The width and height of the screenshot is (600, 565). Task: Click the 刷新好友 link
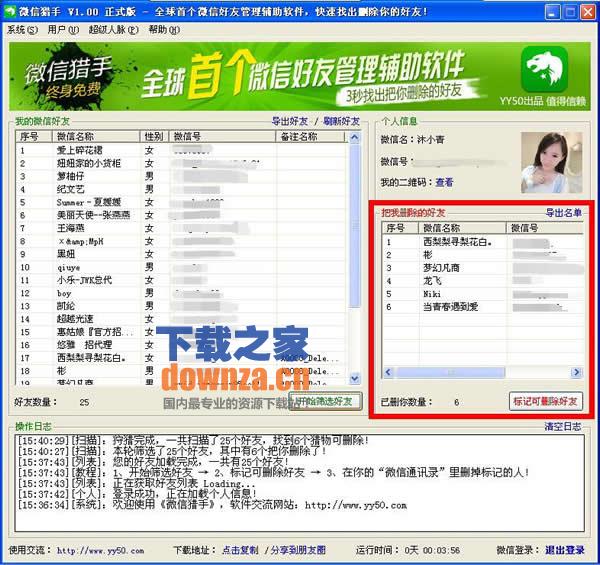[x=341, y=121]
